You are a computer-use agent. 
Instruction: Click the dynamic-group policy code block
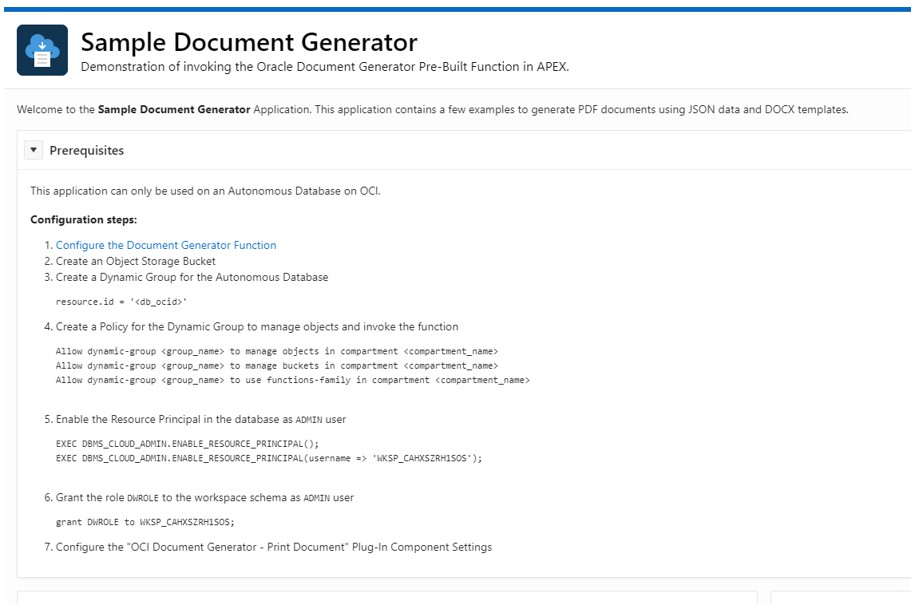pos(290,365)
